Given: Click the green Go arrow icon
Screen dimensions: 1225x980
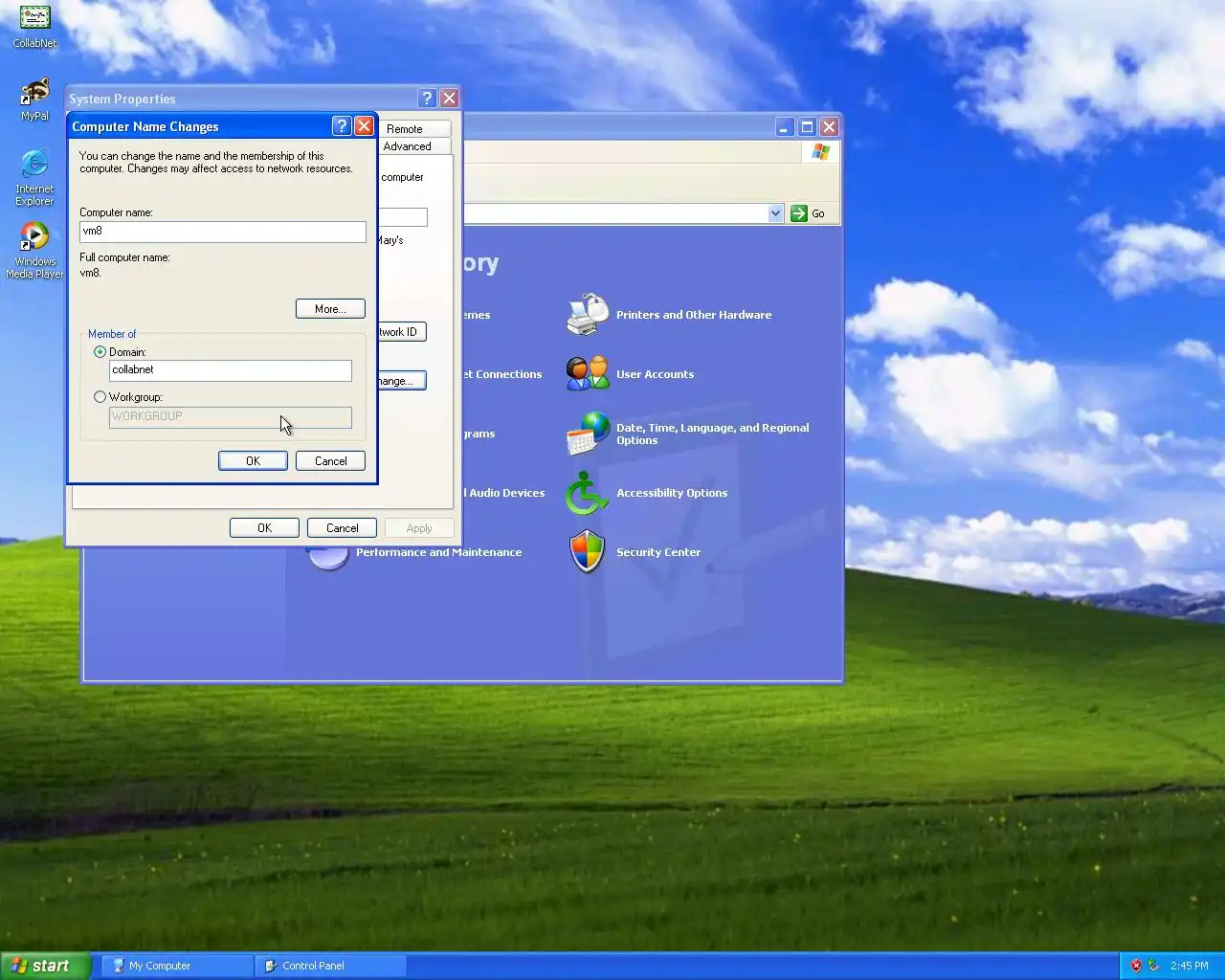Looking at the screenshot, I should pos(799,213).
